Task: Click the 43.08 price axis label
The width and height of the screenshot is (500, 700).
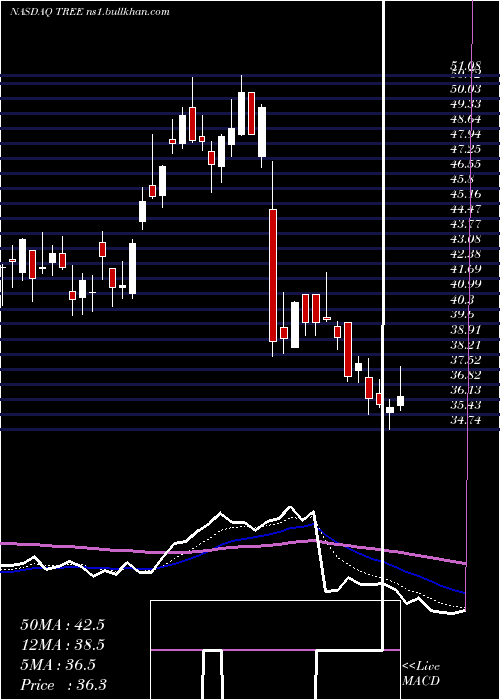Action: 465,239
